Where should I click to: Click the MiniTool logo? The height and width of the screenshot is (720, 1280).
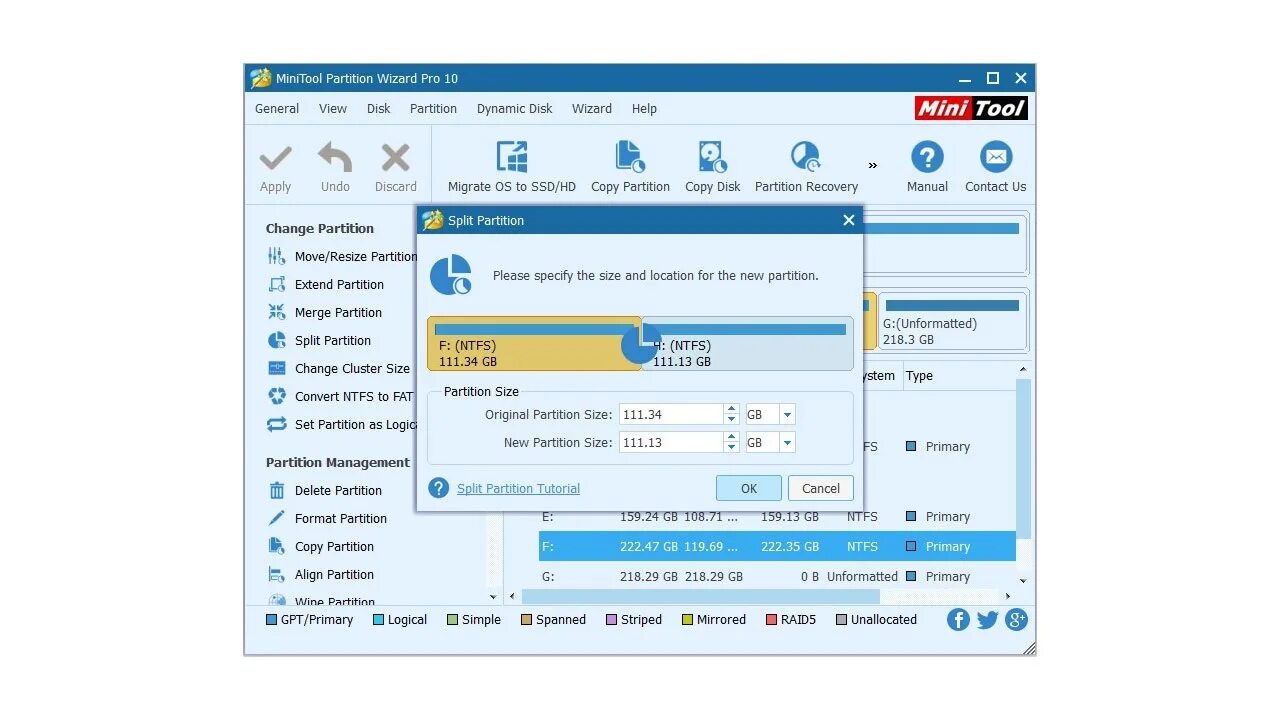(x=971, y=108)
